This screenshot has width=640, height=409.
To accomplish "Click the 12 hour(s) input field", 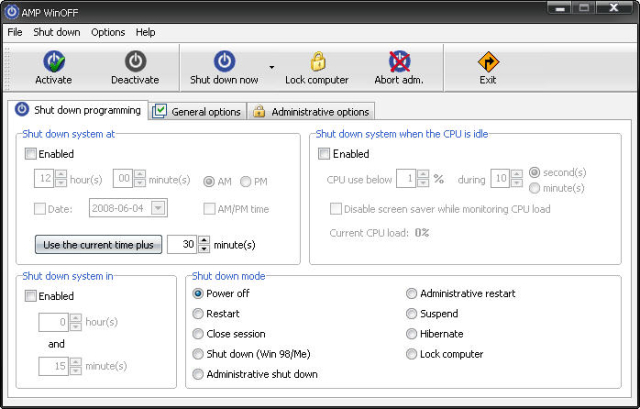I will point(44,178).
